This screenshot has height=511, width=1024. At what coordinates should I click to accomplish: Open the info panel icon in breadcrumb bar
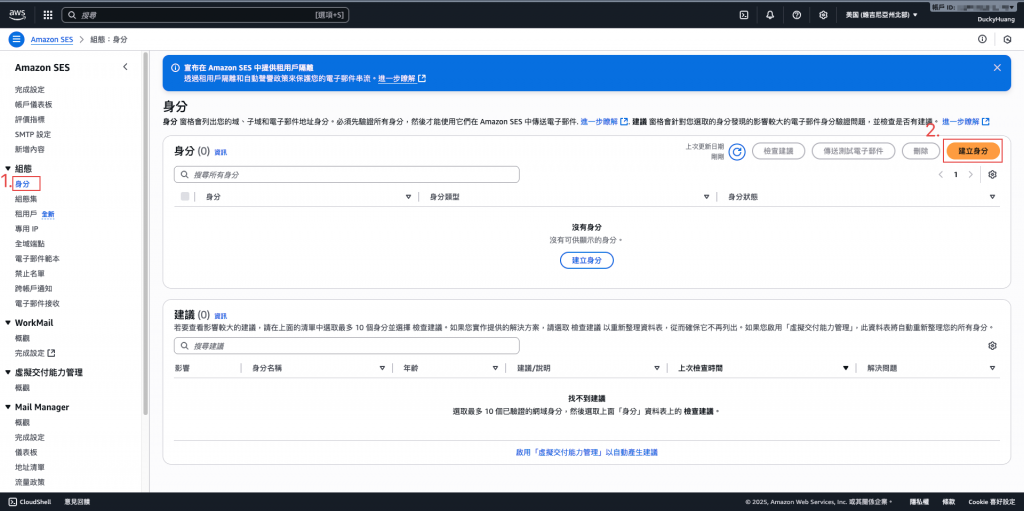click(982, 39)
